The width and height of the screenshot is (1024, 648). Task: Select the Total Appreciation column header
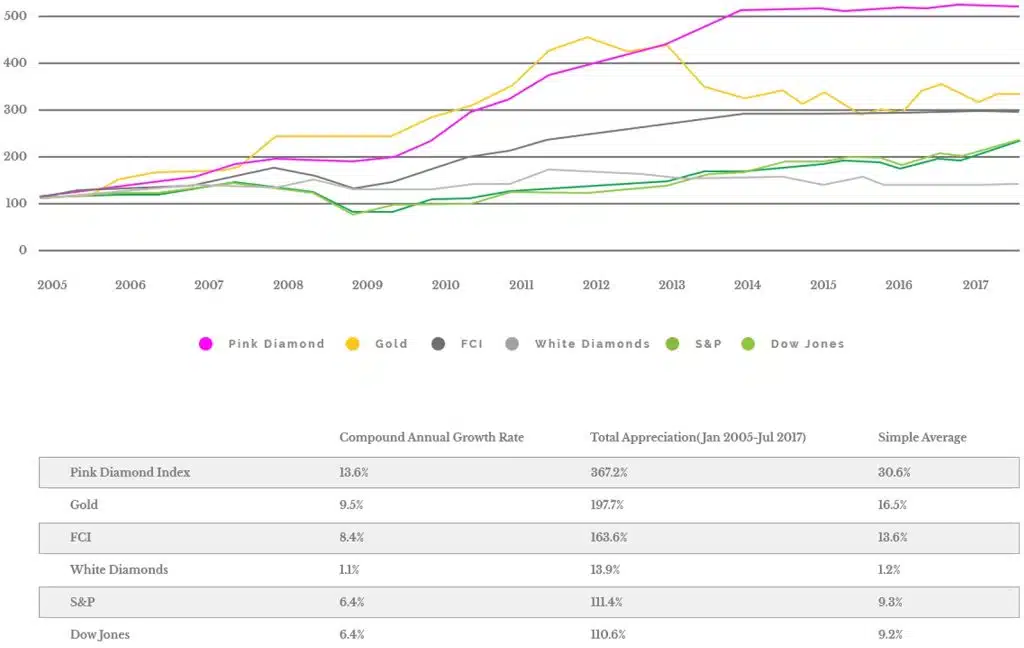point(698,438)
